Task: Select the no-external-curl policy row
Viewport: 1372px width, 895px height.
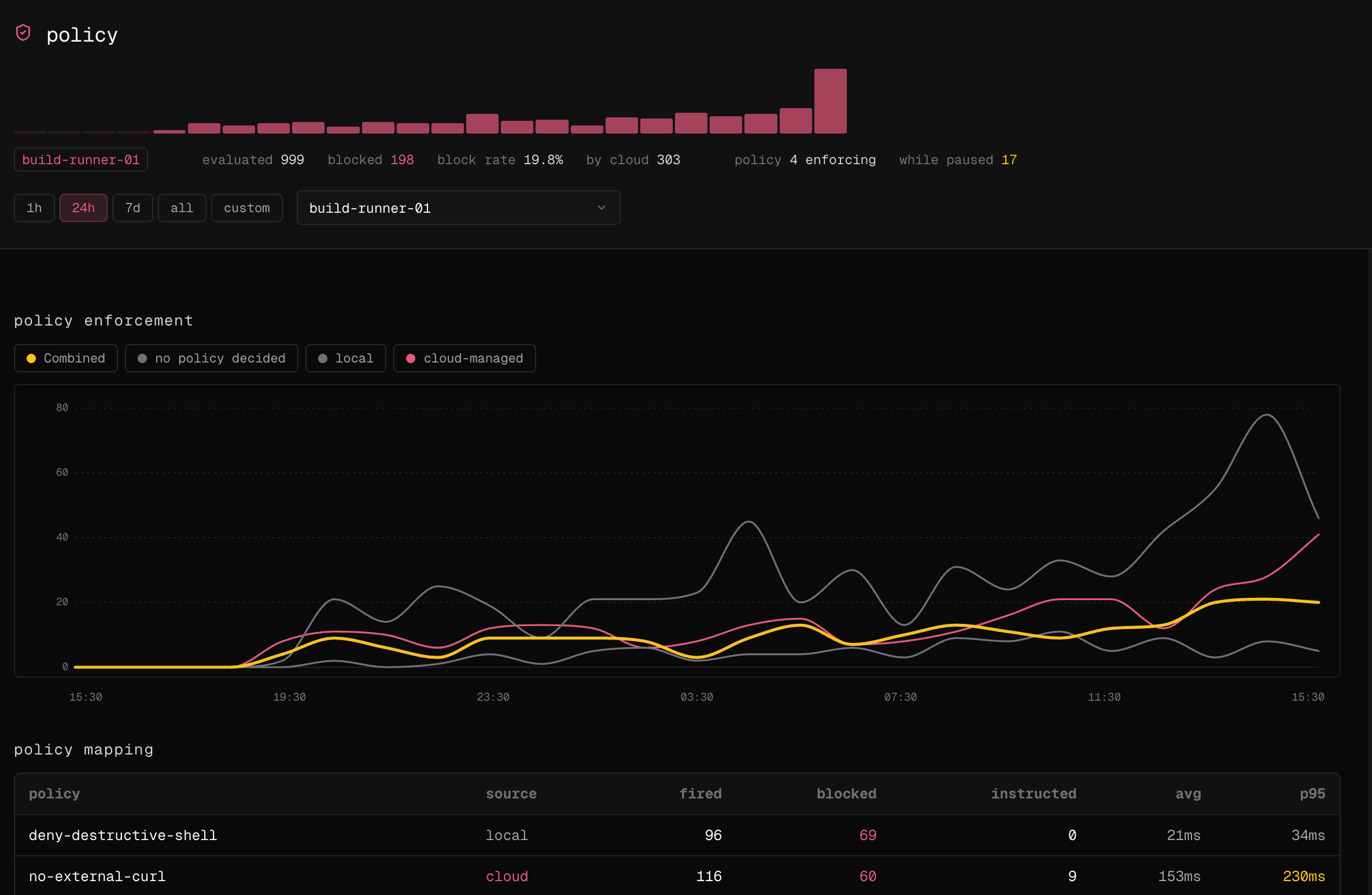Action: 677,876
